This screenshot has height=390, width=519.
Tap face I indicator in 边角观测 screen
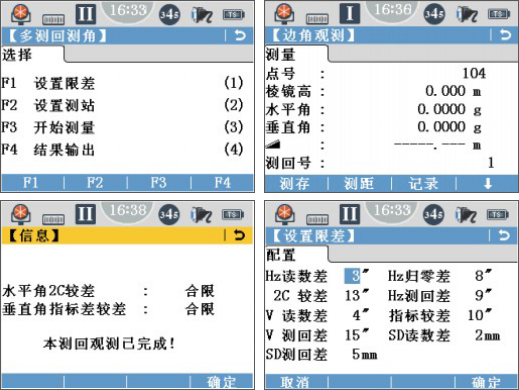click(350, 14)
